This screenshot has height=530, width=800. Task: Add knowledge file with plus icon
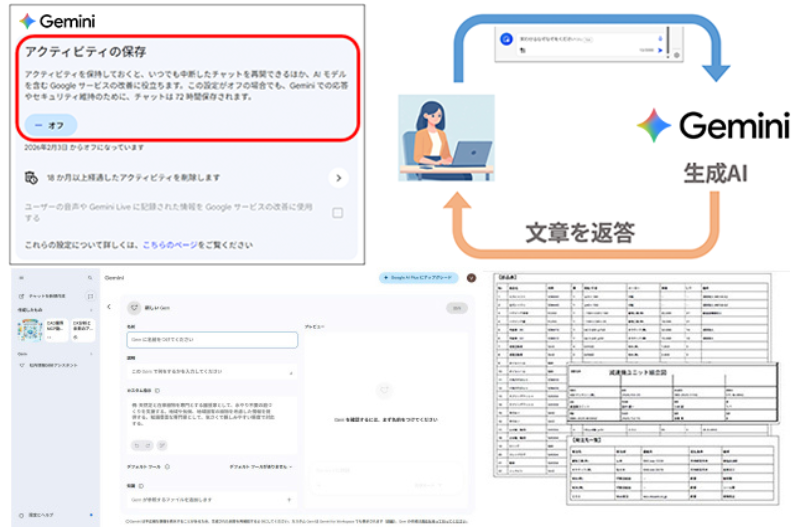click(x=289, y=500)
